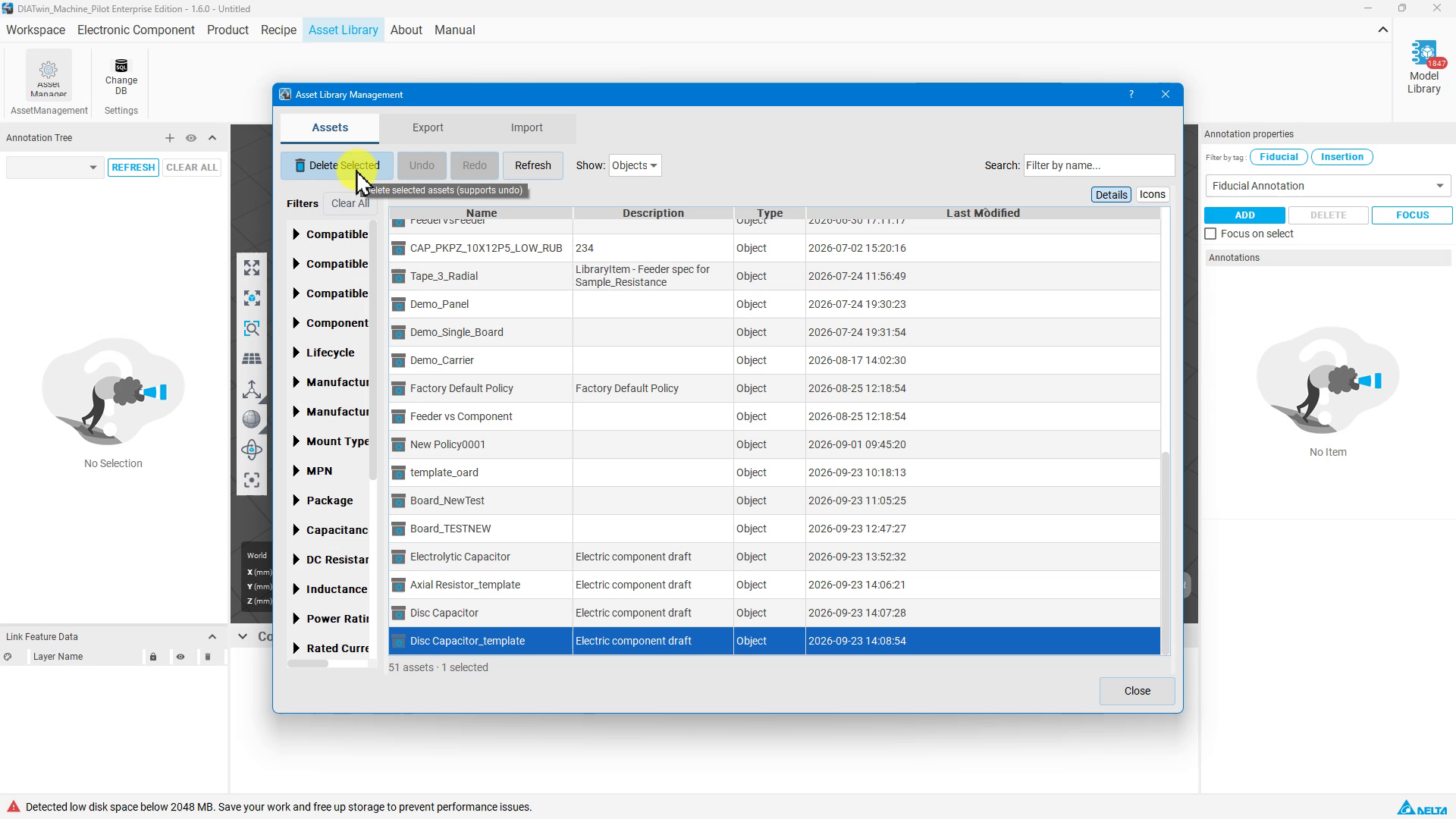Switch to the Export tab
Viewport: 1456px width, 819px height.
(x=428, y=128)
